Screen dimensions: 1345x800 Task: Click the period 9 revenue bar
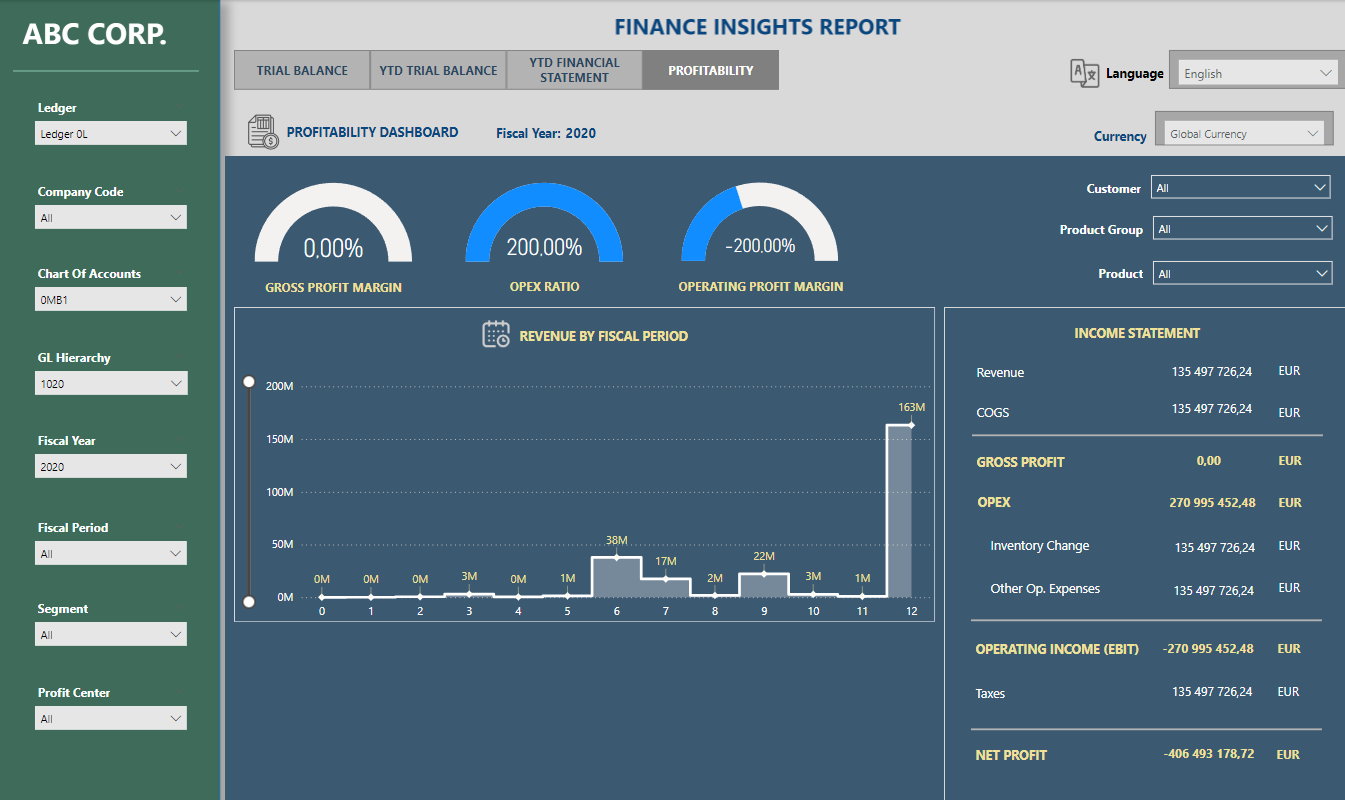point(764,585)
